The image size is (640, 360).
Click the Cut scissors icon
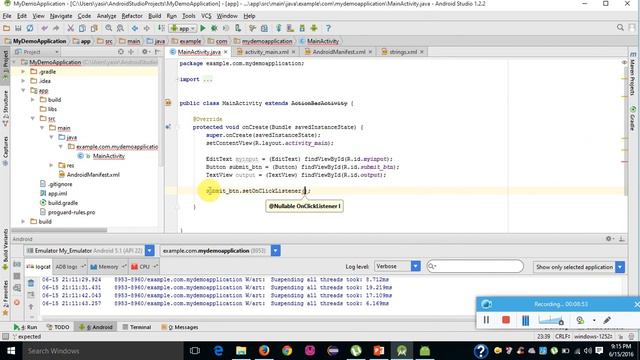click(x=71, y=28)
